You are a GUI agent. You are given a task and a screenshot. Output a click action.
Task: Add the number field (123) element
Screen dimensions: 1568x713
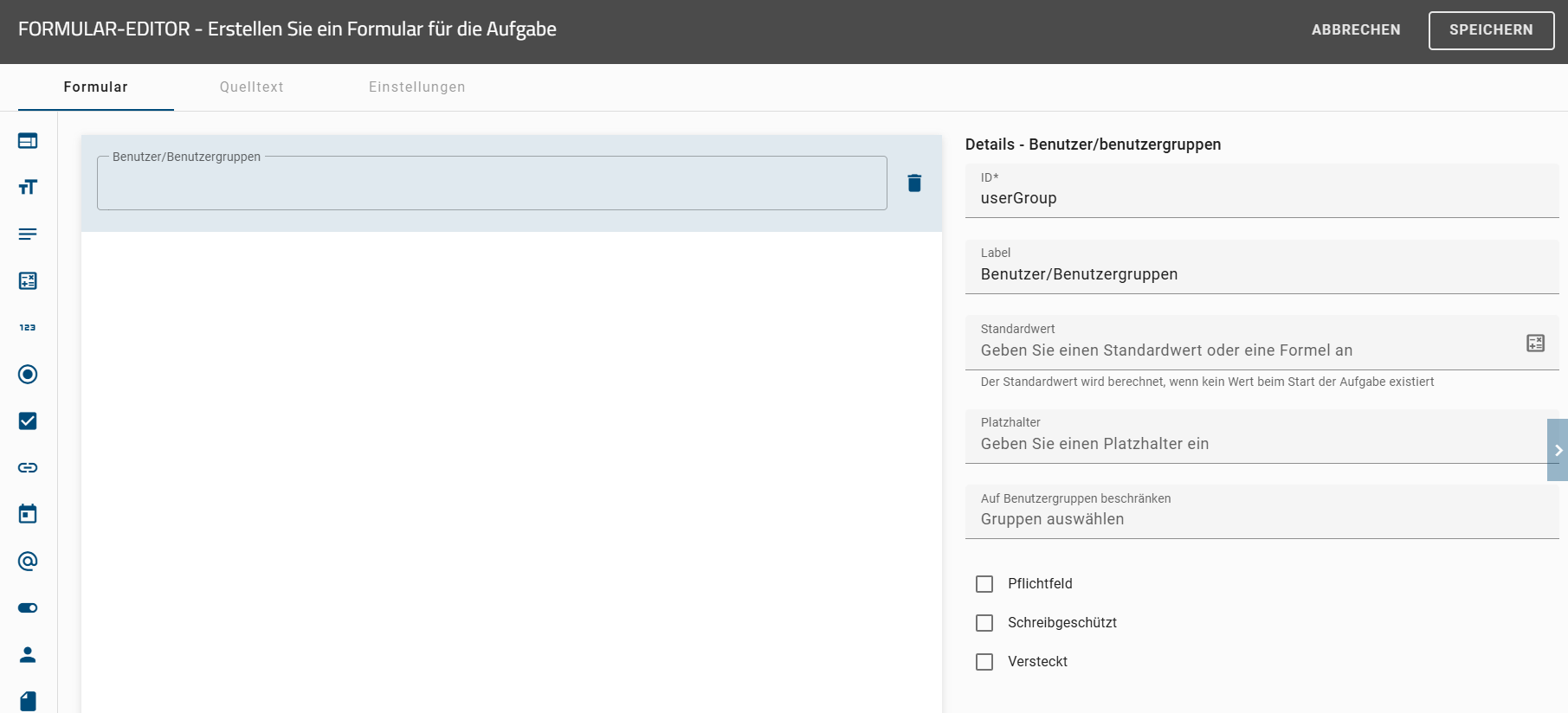(28, 327)
